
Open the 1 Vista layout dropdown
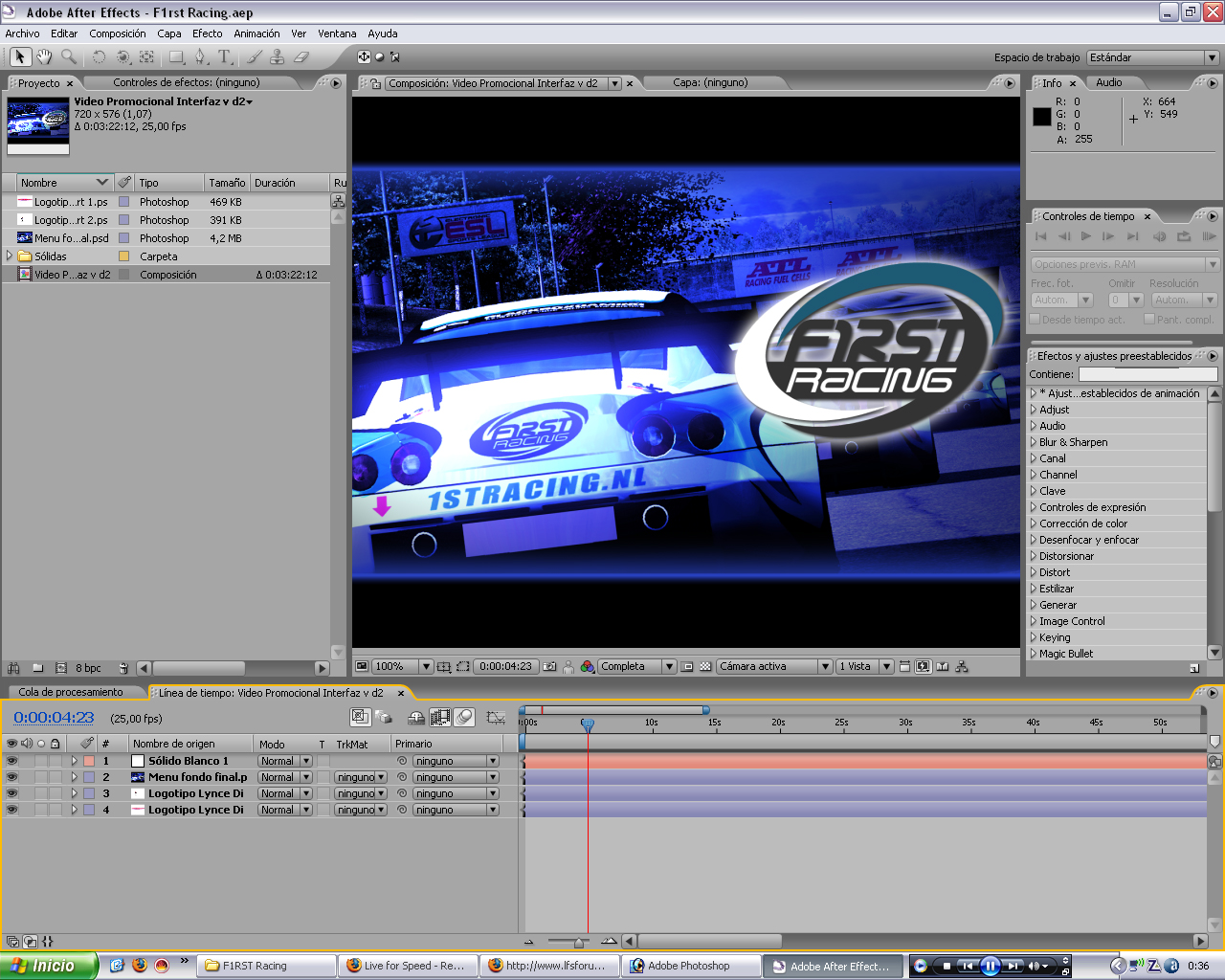(x=864, y=667)
